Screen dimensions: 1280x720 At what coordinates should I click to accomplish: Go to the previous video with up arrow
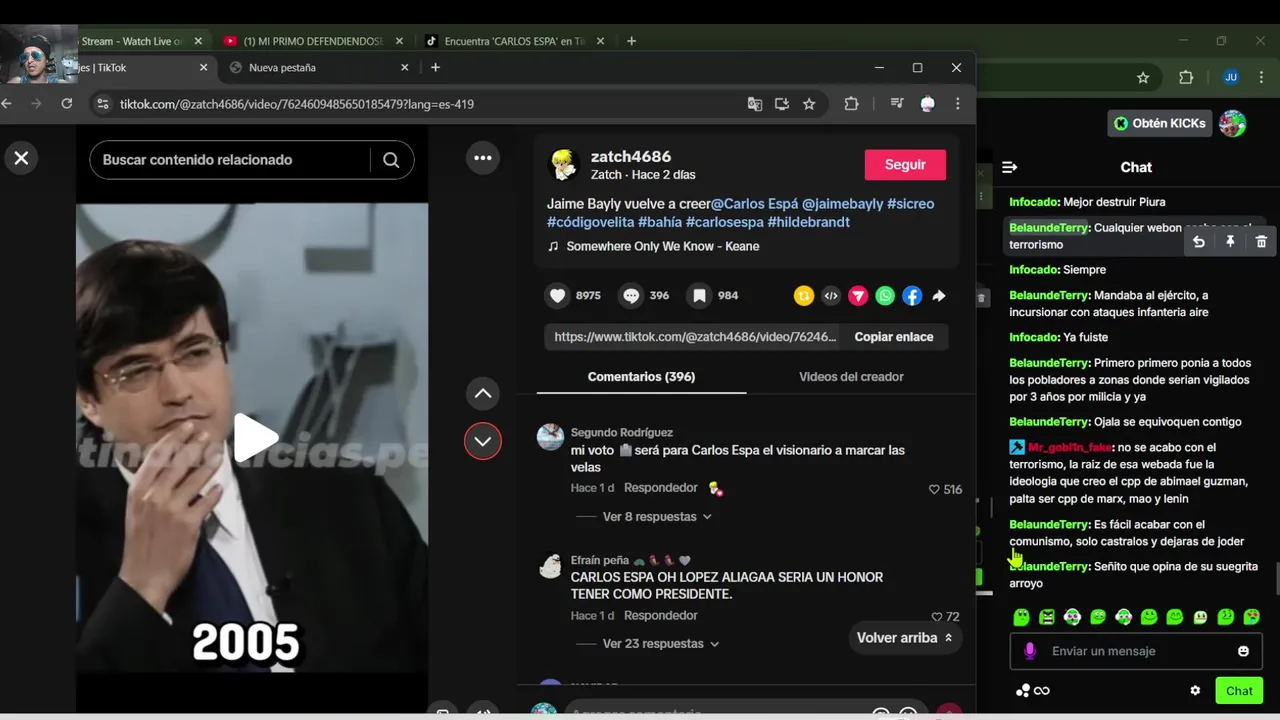click(x=483, y=394)
